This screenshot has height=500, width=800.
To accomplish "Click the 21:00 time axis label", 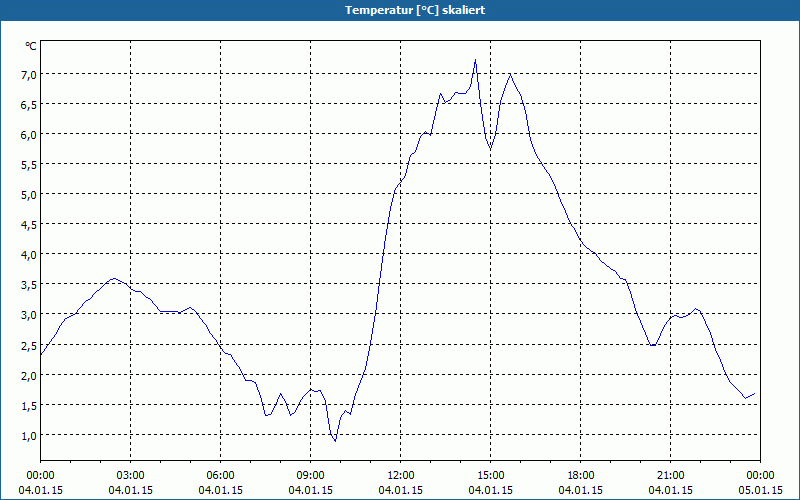I will point(670,476).
